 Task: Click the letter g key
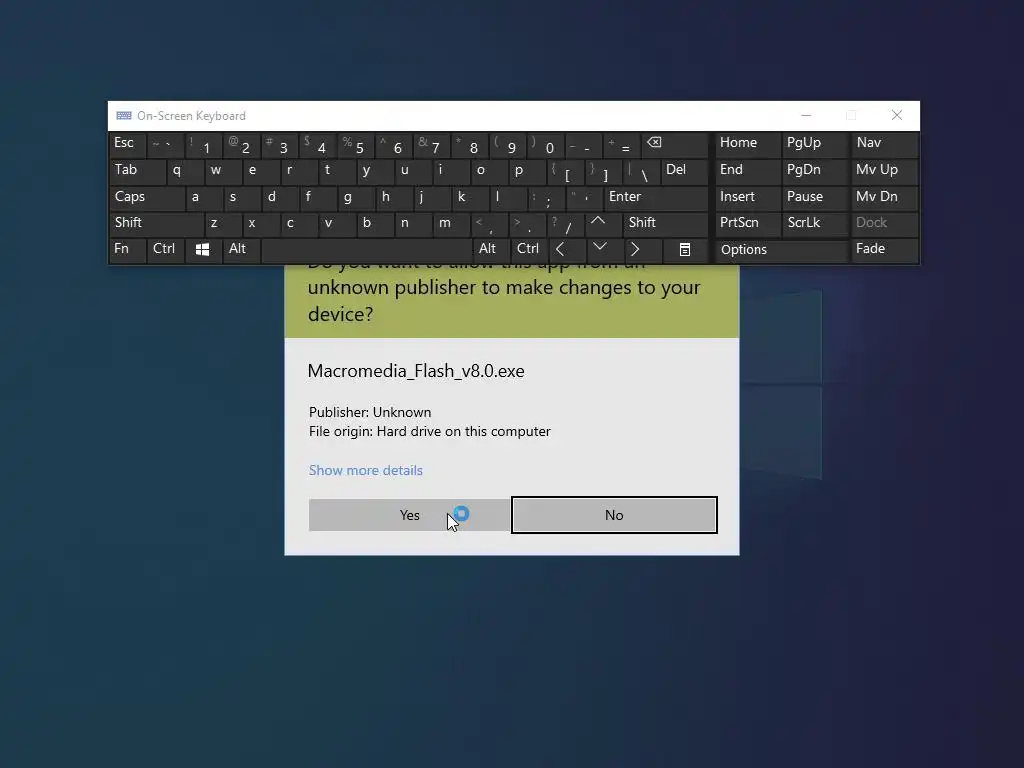pos(356,198)
